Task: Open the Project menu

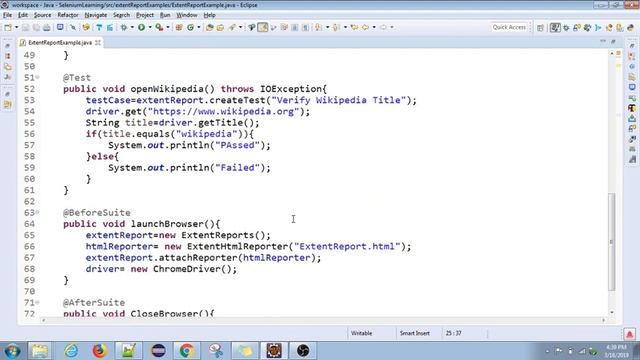Action: click(x=145, y=15)
